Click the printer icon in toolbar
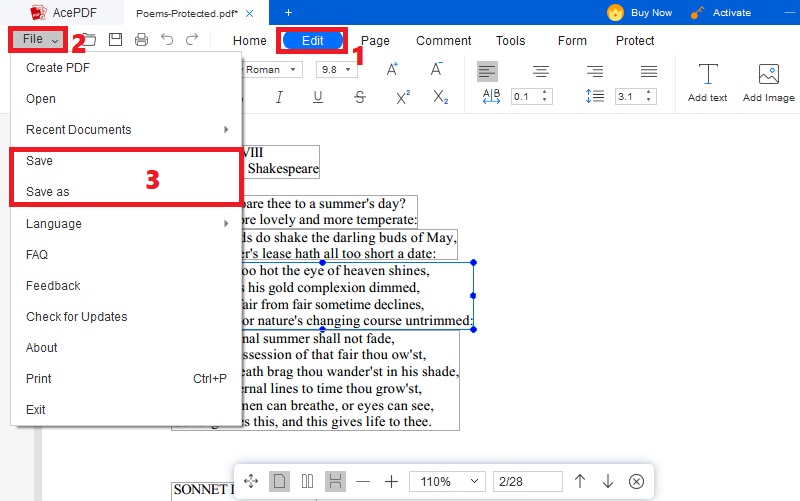Screen dimensions: 800x501 click(x=141, y=39)
